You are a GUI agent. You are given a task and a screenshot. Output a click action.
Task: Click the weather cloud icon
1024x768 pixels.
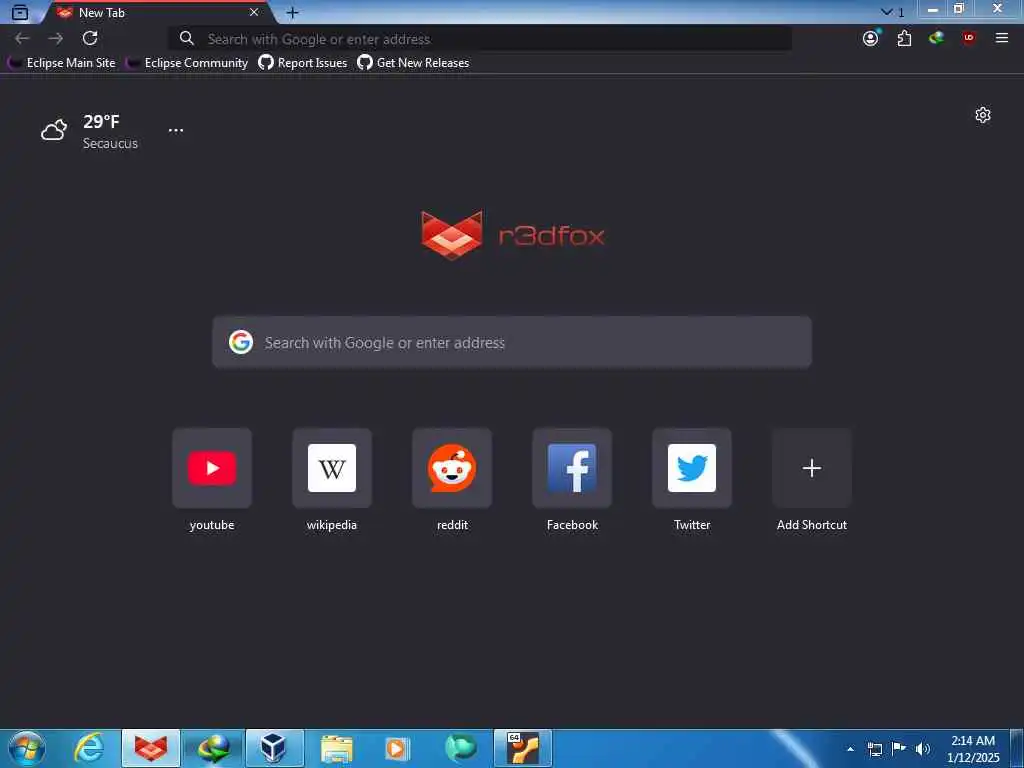(54, 130)
